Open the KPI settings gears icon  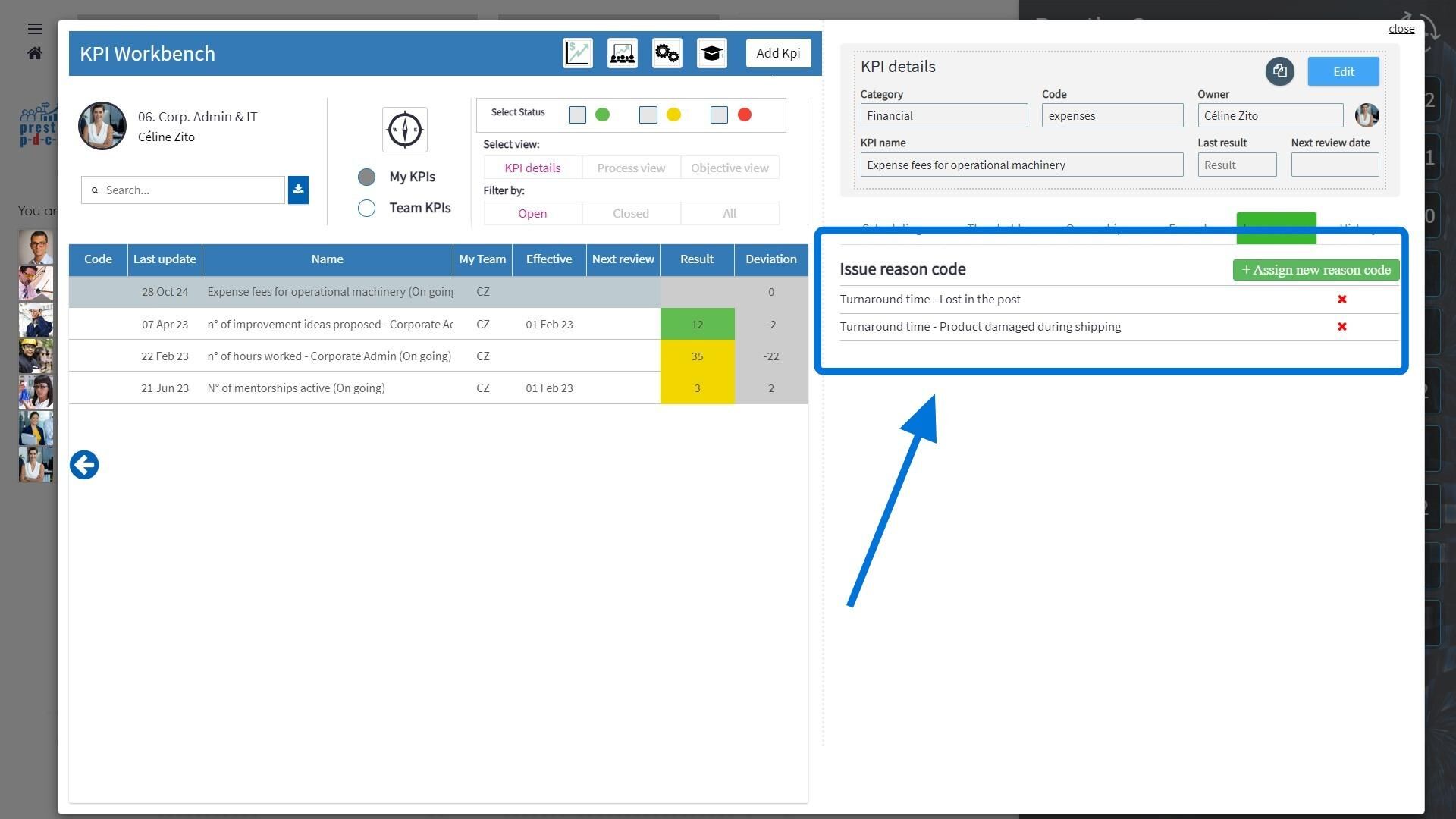(667, 53)
